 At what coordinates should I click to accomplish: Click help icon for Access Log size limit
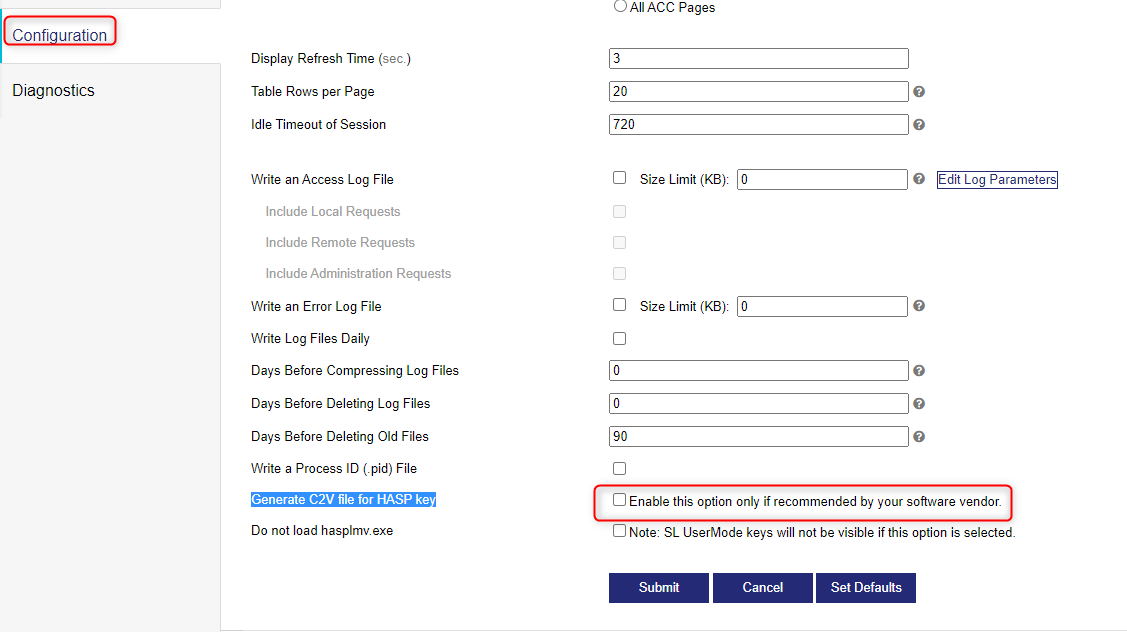[919, 180]
